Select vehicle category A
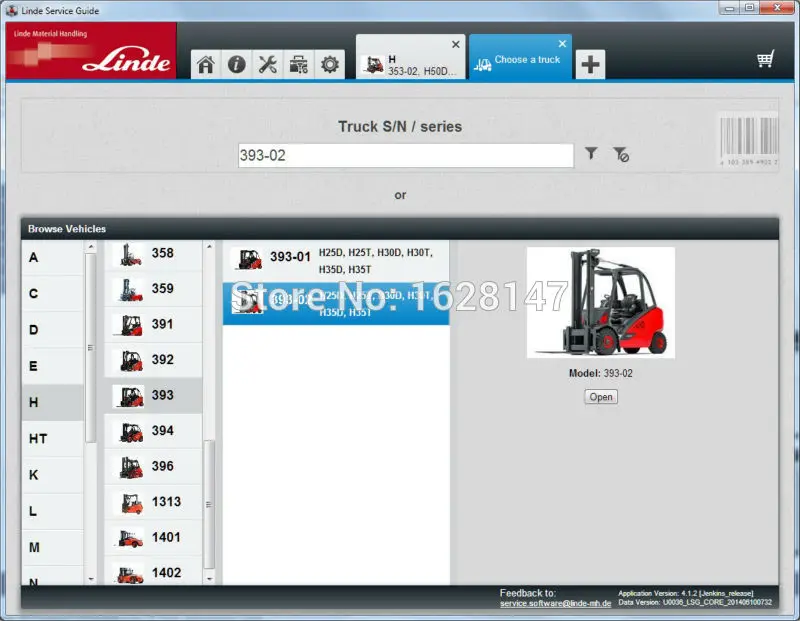This screenshot has height=621, width=800. (x=53, y=258)
